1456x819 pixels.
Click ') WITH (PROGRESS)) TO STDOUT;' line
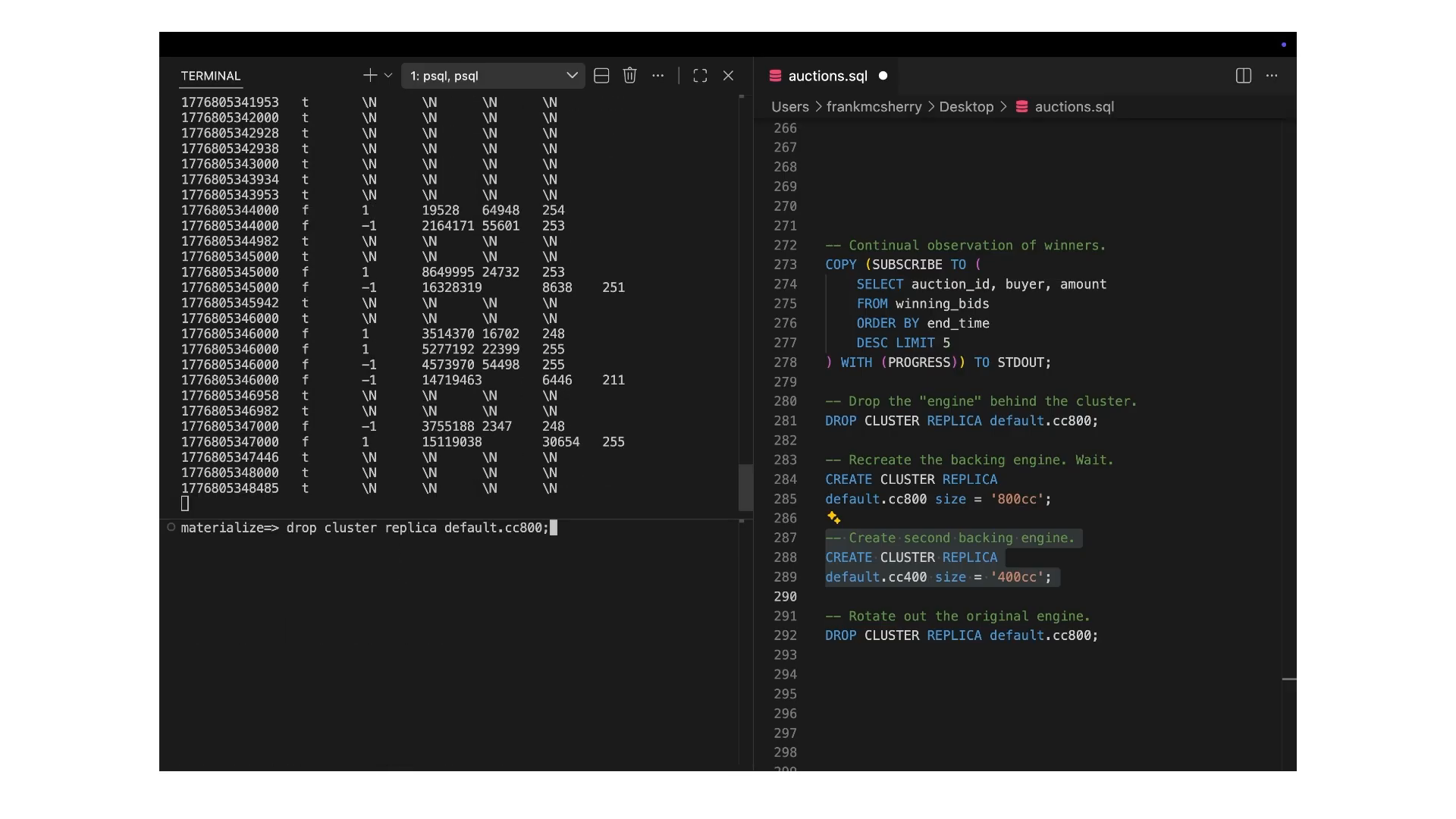(x=938, y=362)
